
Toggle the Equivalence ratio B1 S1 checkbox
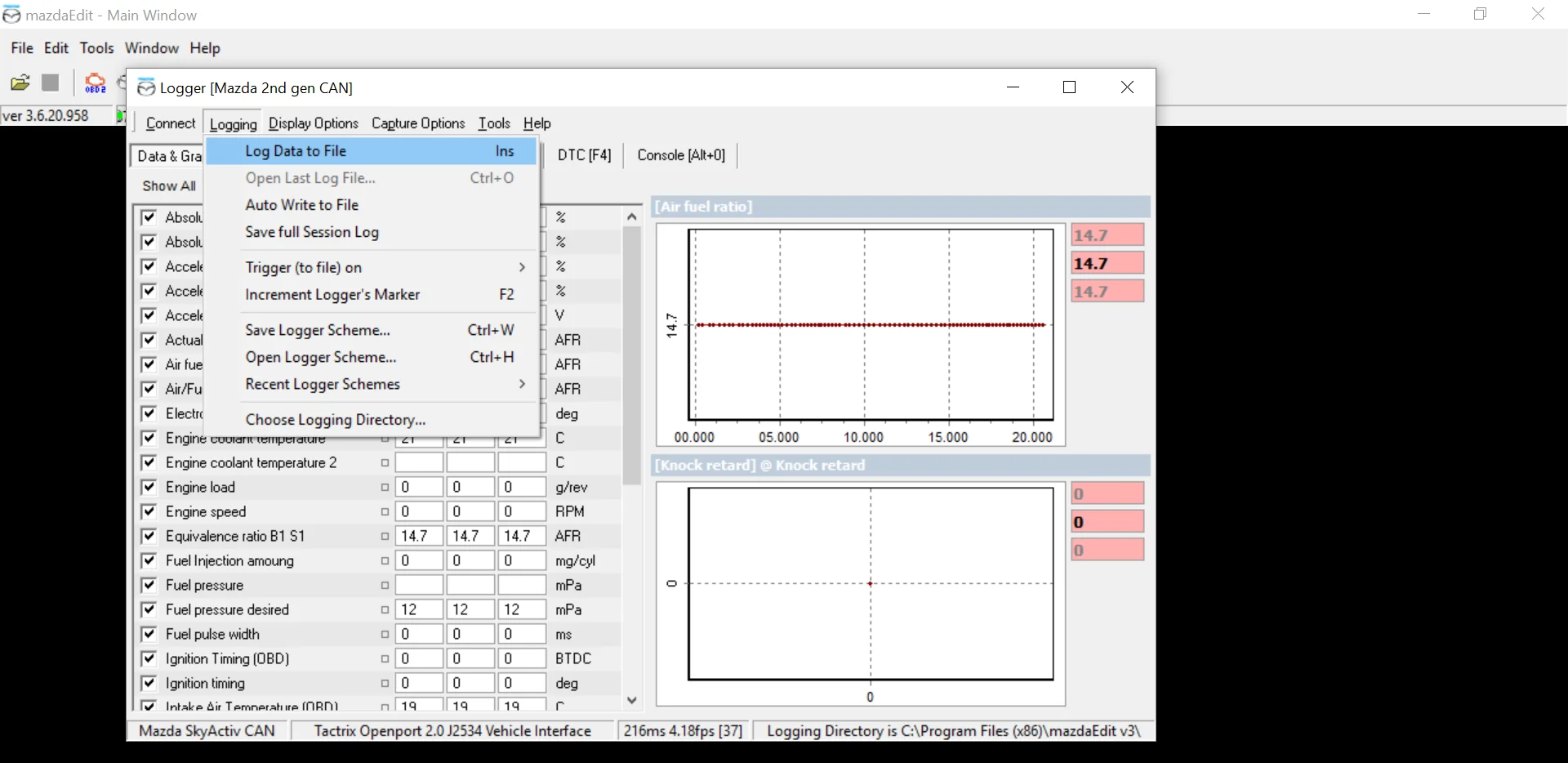149,536
